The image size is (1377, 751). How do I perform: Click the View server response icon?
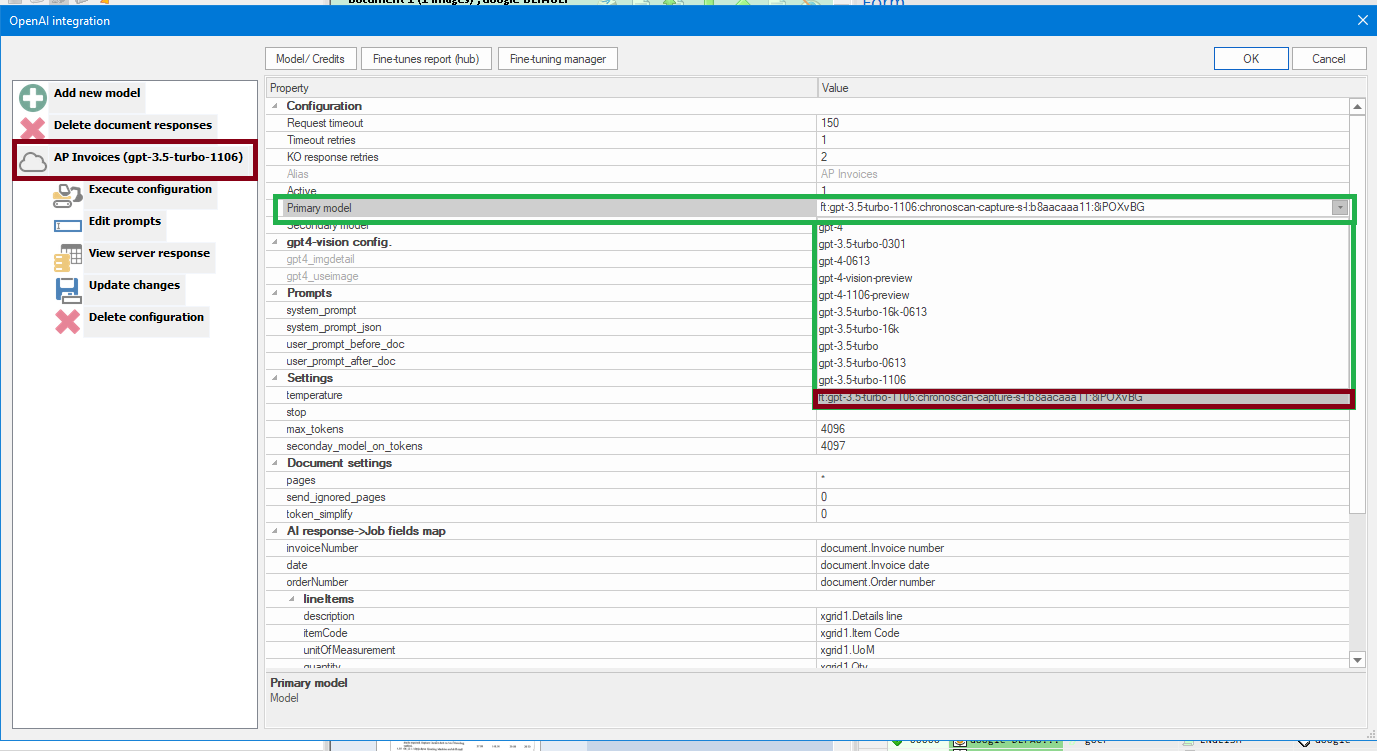(67, 258)
